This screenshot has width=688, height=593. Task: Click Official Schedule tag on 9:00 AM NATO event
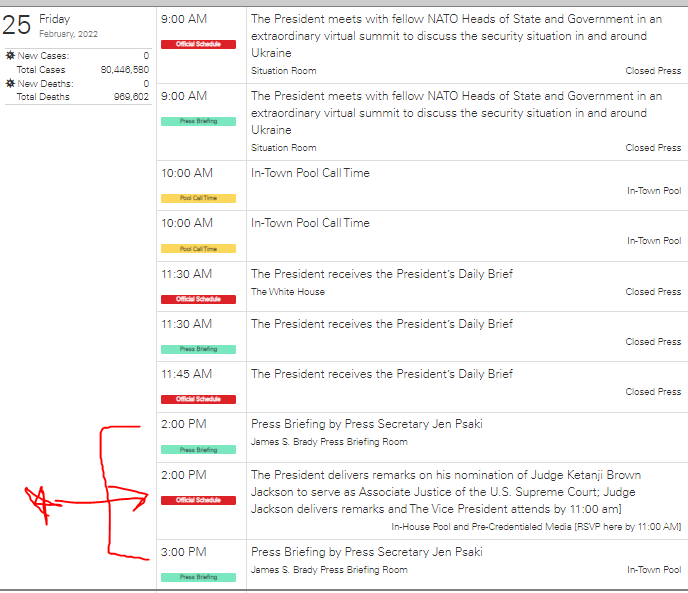[x=198, y=44]
